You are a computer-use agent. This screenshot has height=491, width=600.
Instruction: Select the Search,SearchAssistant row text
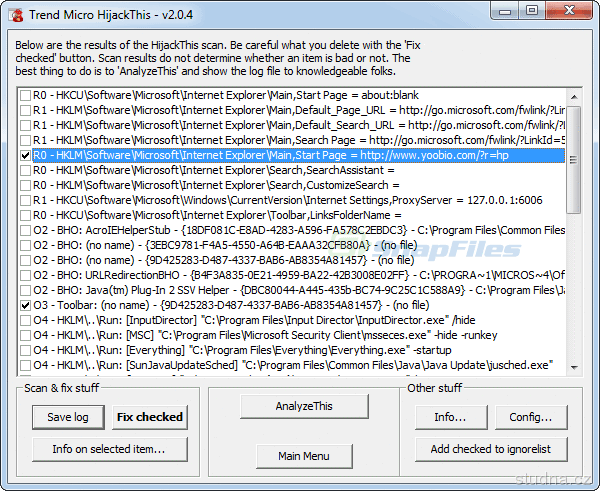214,170
